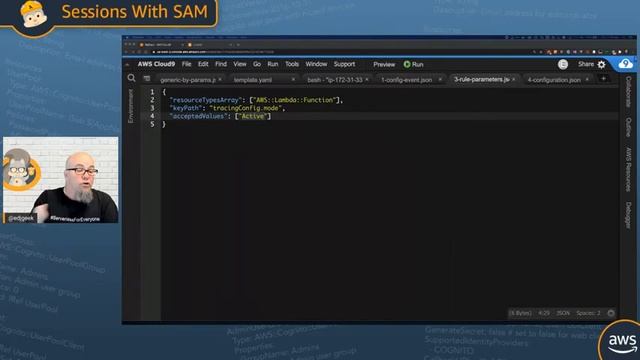640x360 pixels.
Task: Switch to generic-by-params tab
Action: click(x=188, y=80)
